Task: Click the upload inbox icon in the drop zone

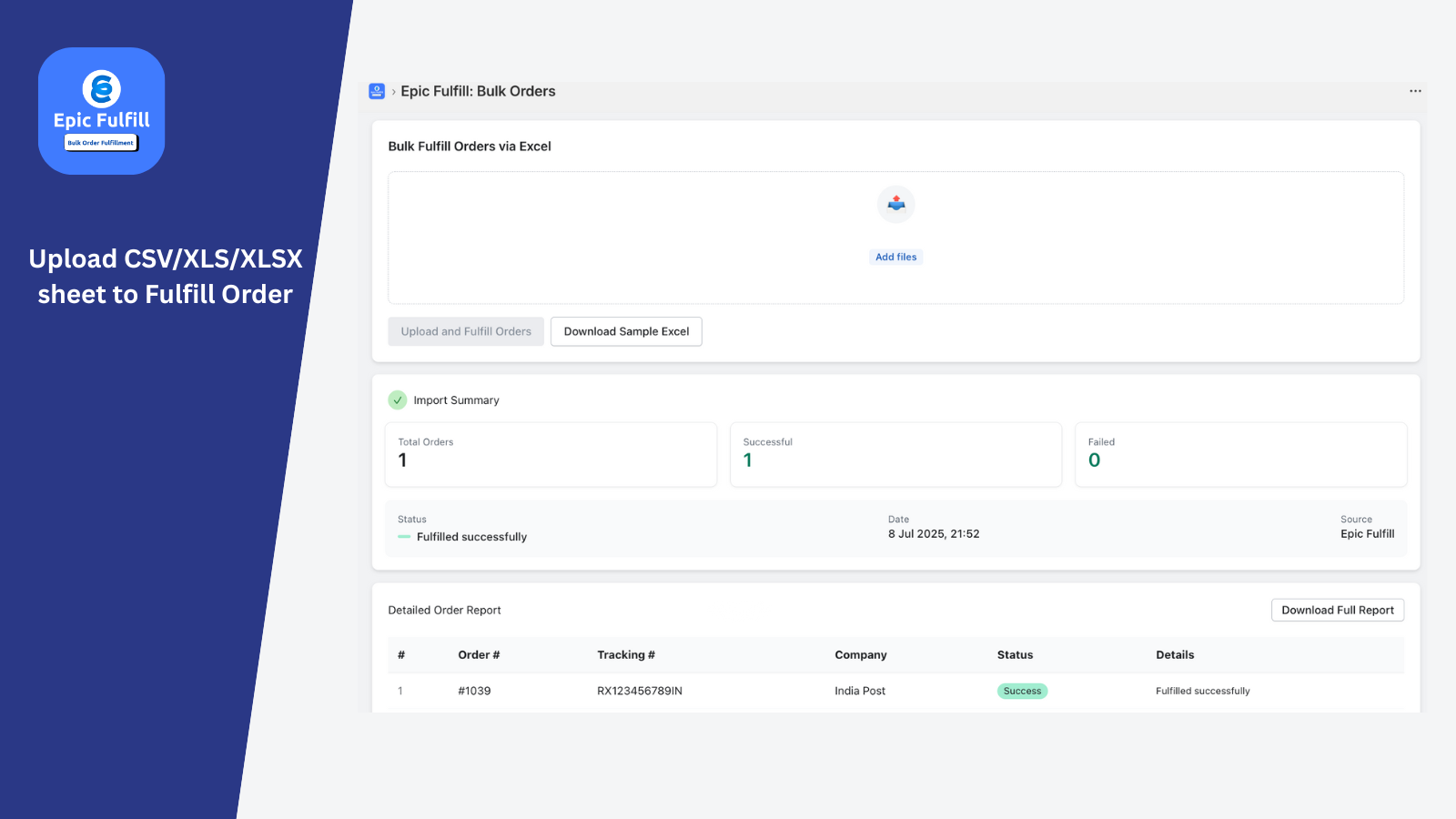Action: click(895, 204)
